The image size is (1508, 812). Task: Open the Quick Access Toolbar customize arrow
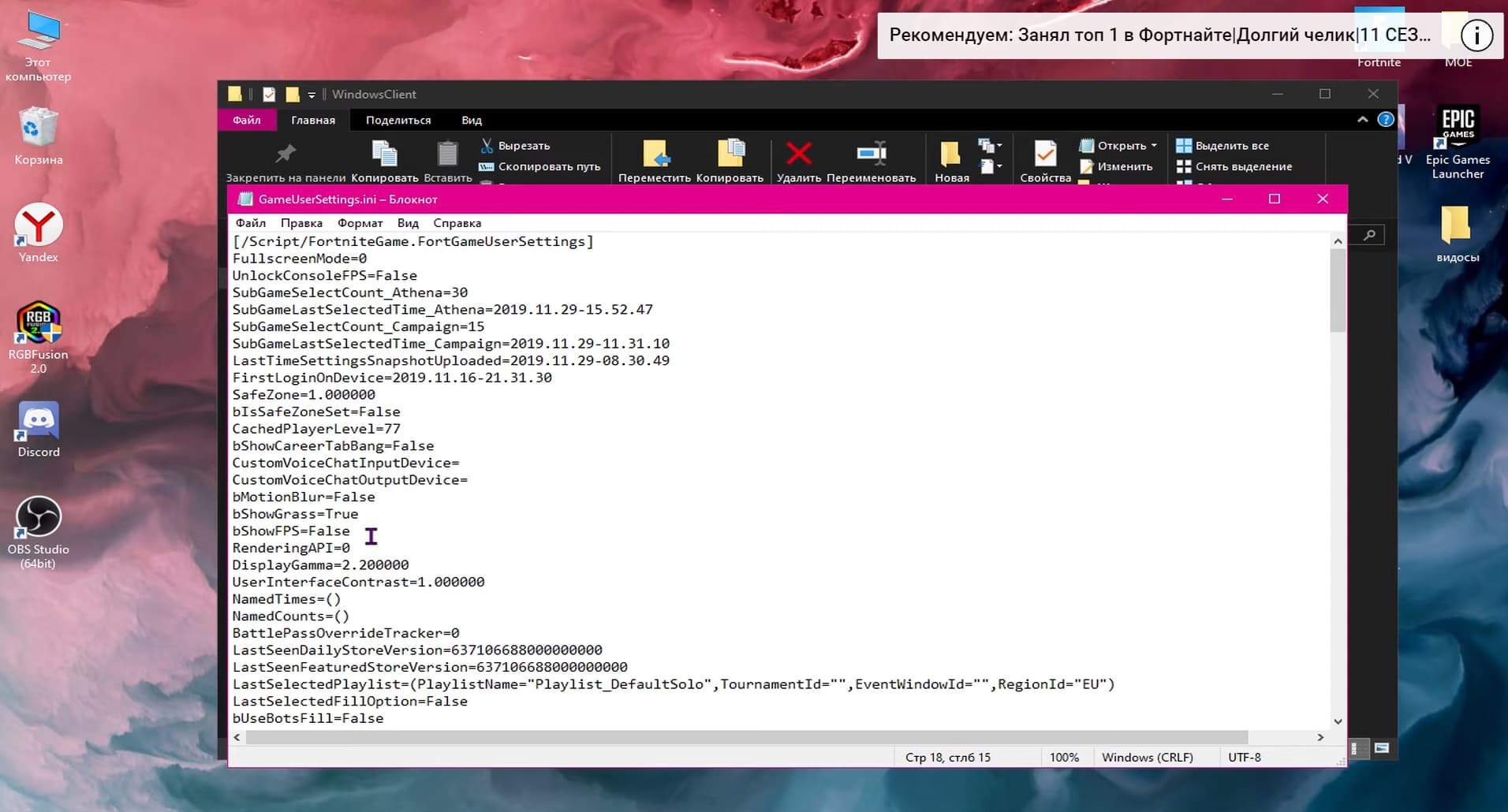(312, 95)
